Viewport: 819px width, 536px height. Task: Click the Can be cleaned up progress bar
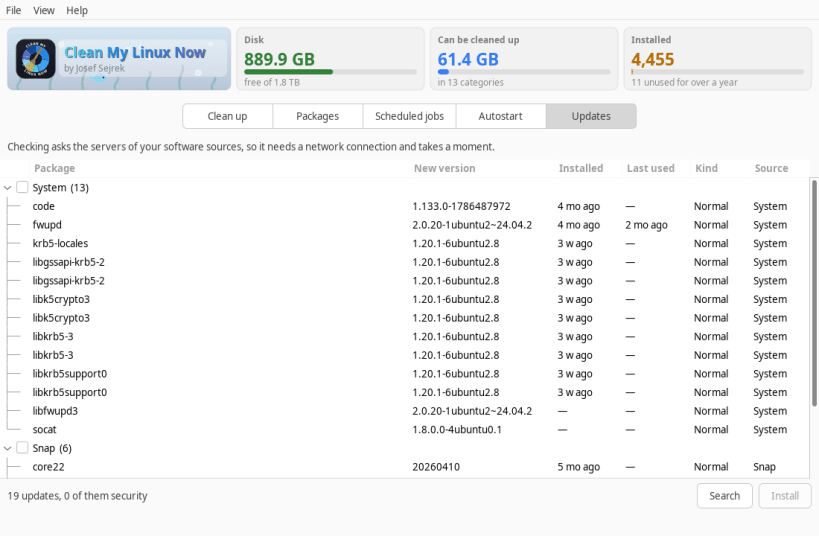coord(524,72)
